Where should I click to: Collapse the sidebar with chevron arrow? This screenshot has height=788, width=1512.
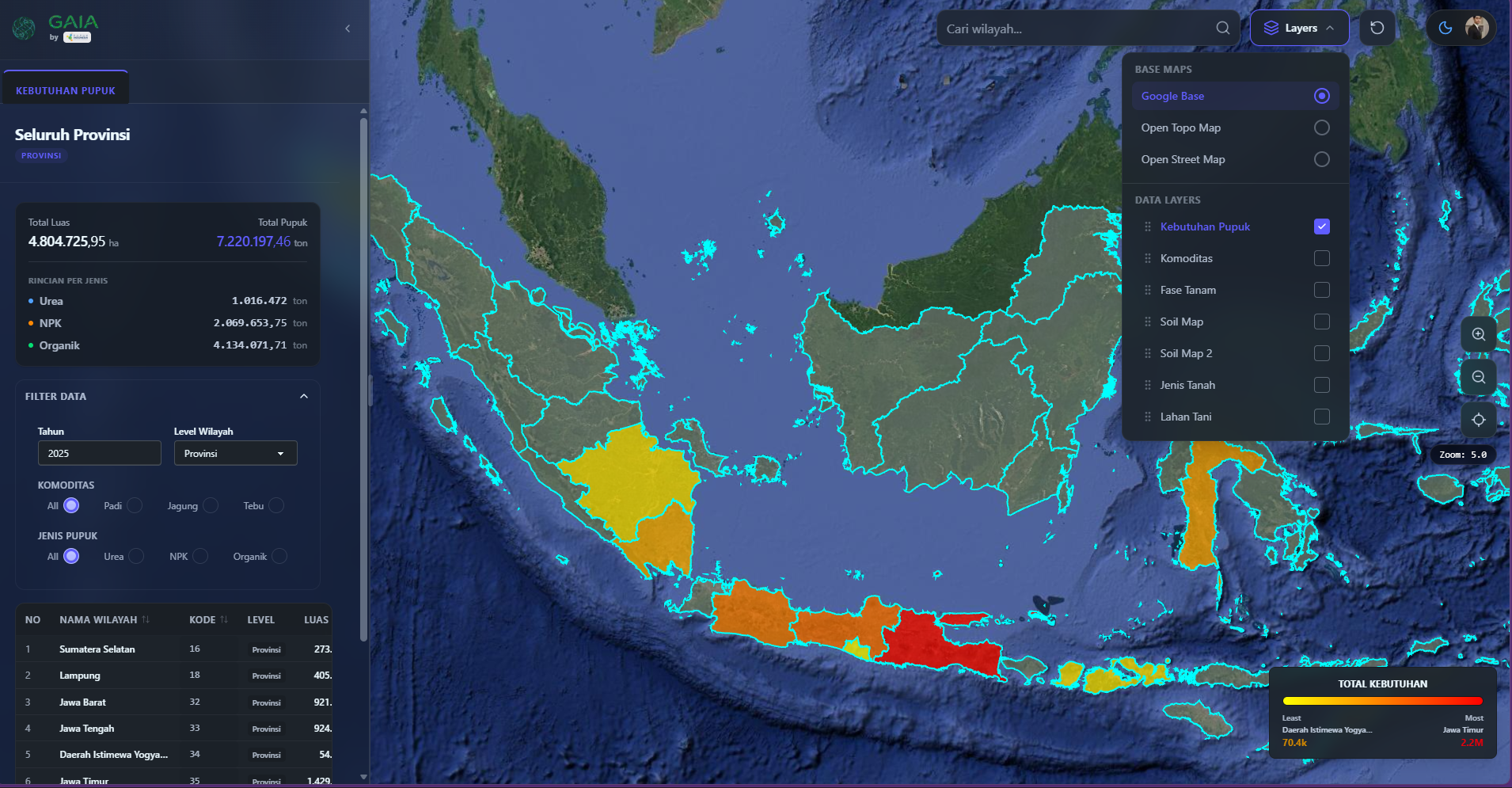coord(348,29)
